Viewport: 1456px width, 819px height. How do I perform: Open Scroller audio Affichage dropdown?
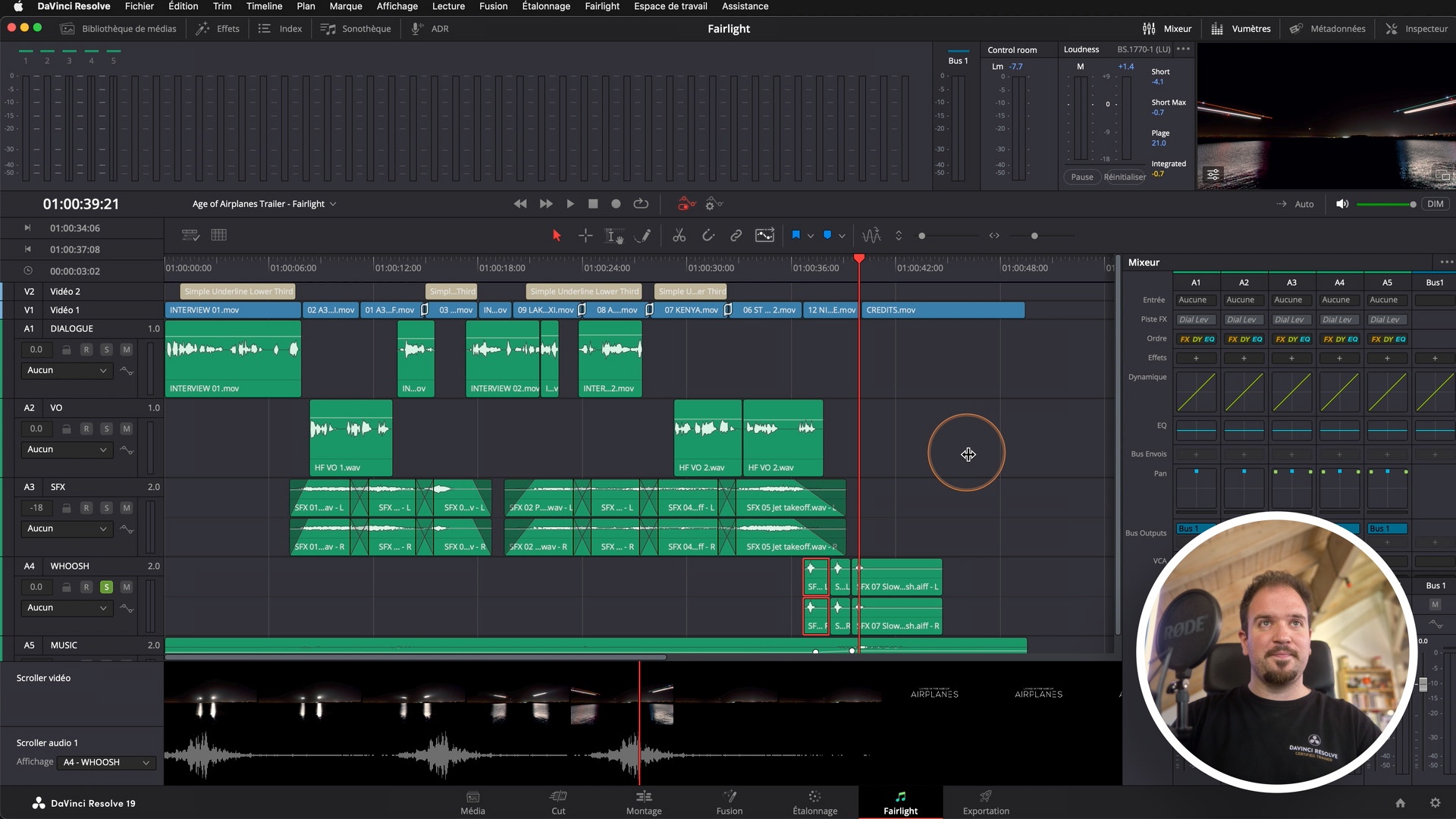pos(106,762)
